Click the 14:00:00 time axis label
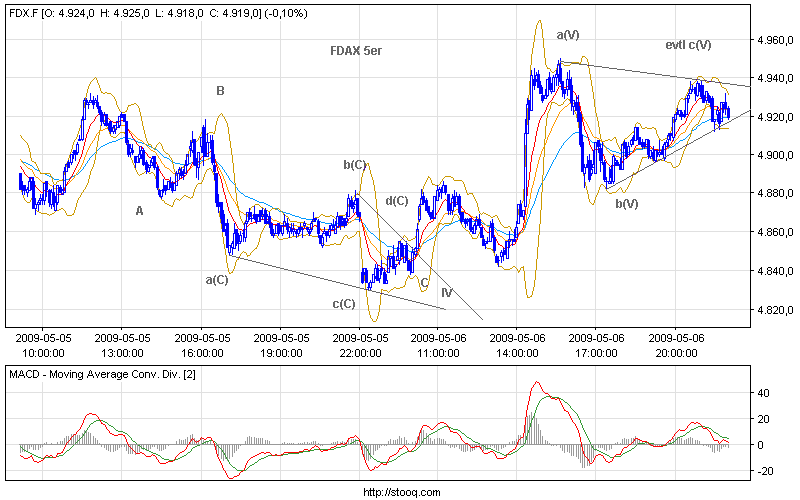This screenshot has height=500, width=800. (517, 353)
